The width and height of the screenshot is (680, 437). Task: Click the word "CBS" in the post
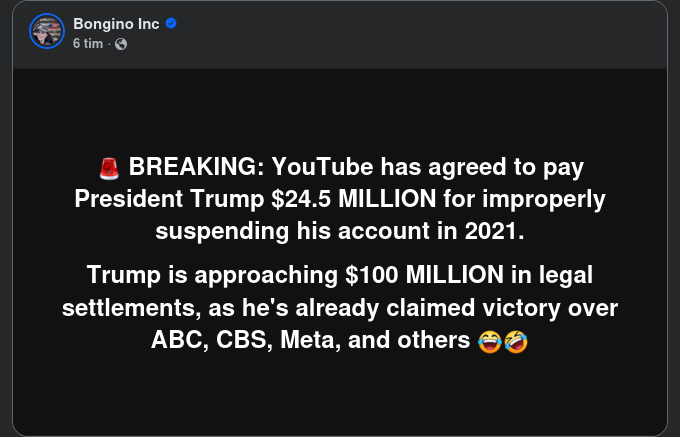[229, 340]
